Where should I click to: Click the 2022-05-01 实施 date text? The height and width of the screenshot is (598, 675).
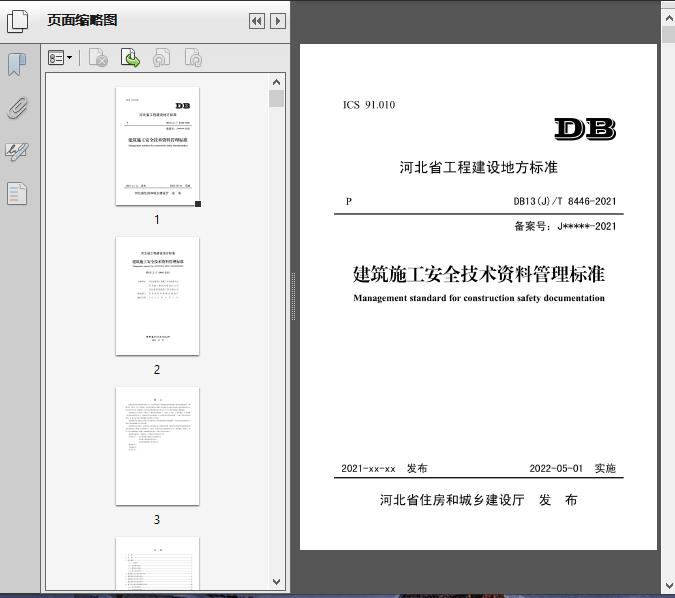(x=573, y=468)
